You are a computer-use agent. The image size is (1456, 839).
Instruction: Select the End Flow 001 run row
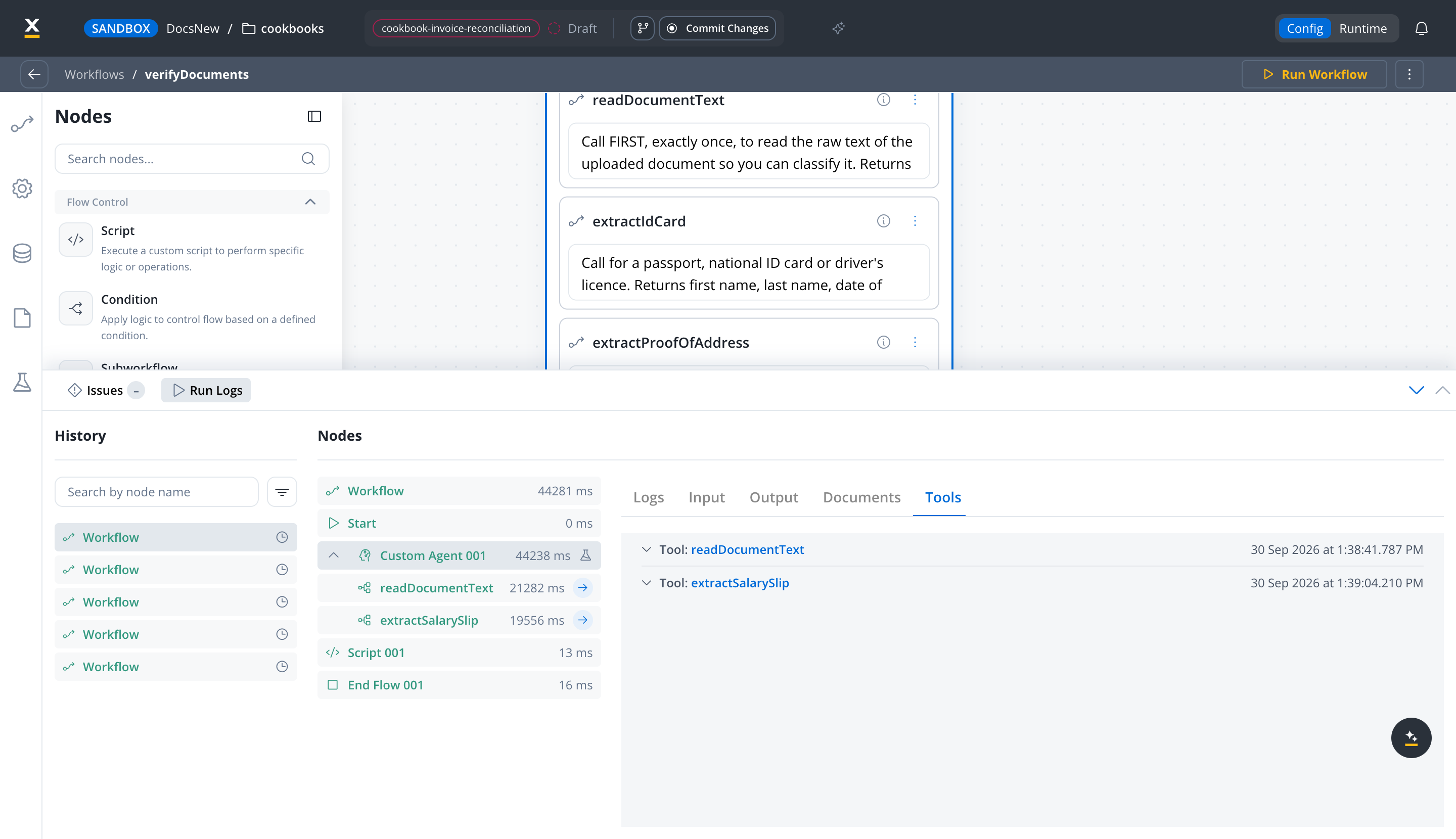coord(459,685)
